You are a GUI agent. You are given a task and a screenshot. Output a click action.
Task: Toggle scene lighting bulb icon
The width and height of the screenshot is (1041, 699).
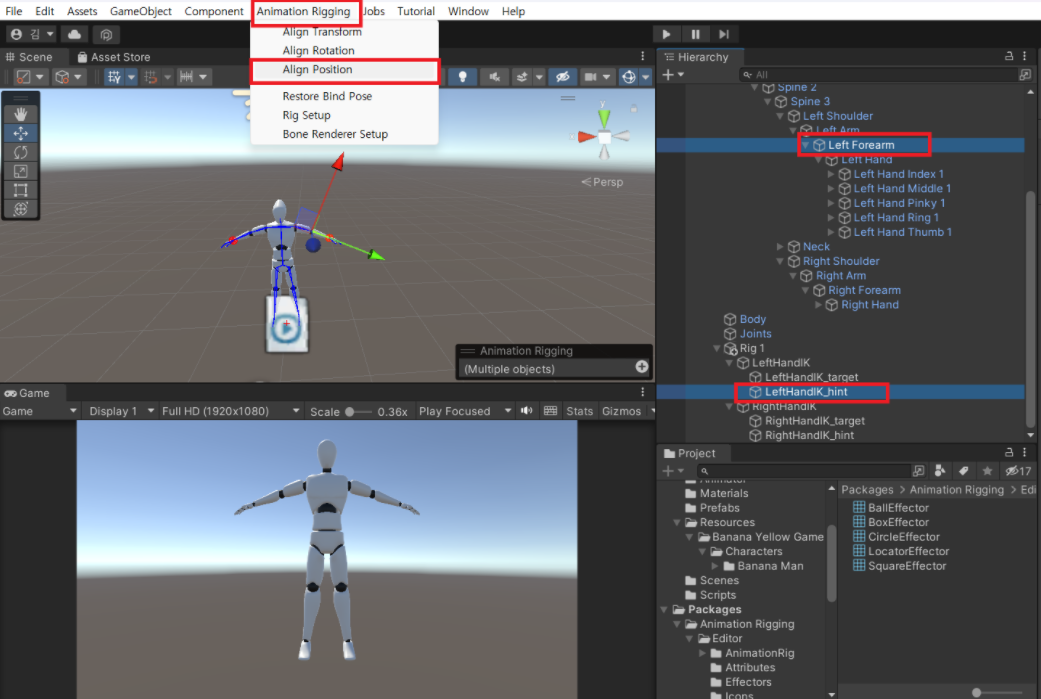click(x=462, y=77)
